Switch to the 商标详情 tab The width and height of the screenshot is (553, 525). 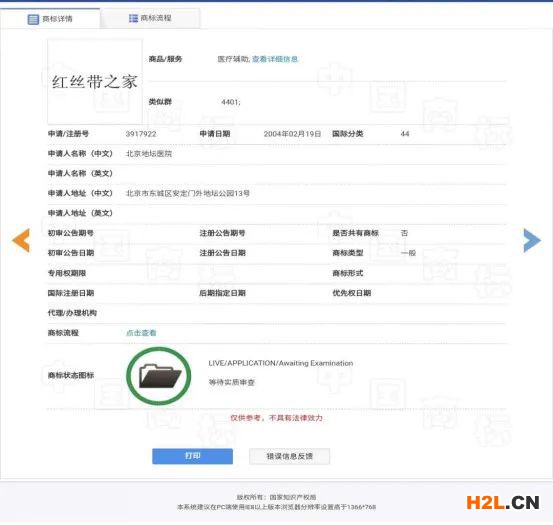pyautogui.click(x=50, y=19)
